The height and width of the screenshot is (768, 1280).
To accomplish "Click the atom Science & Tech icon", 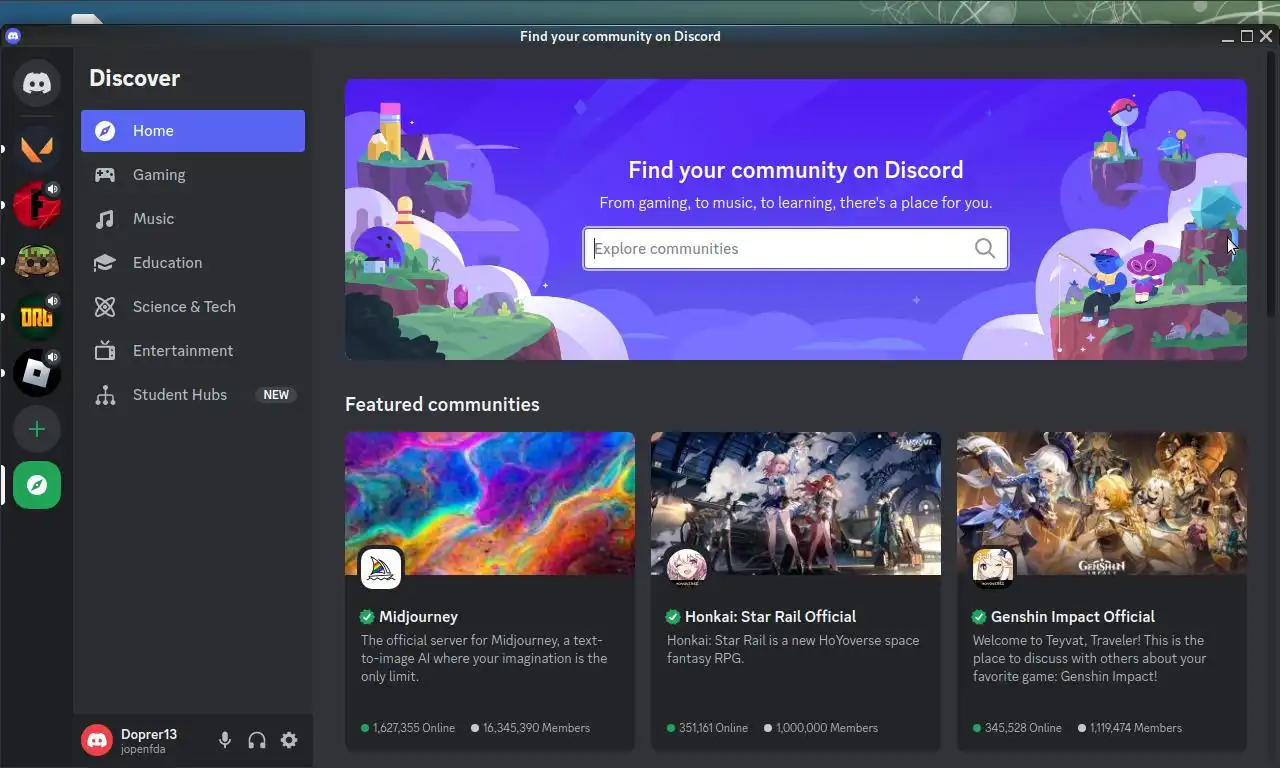I will tap(105, 307).
